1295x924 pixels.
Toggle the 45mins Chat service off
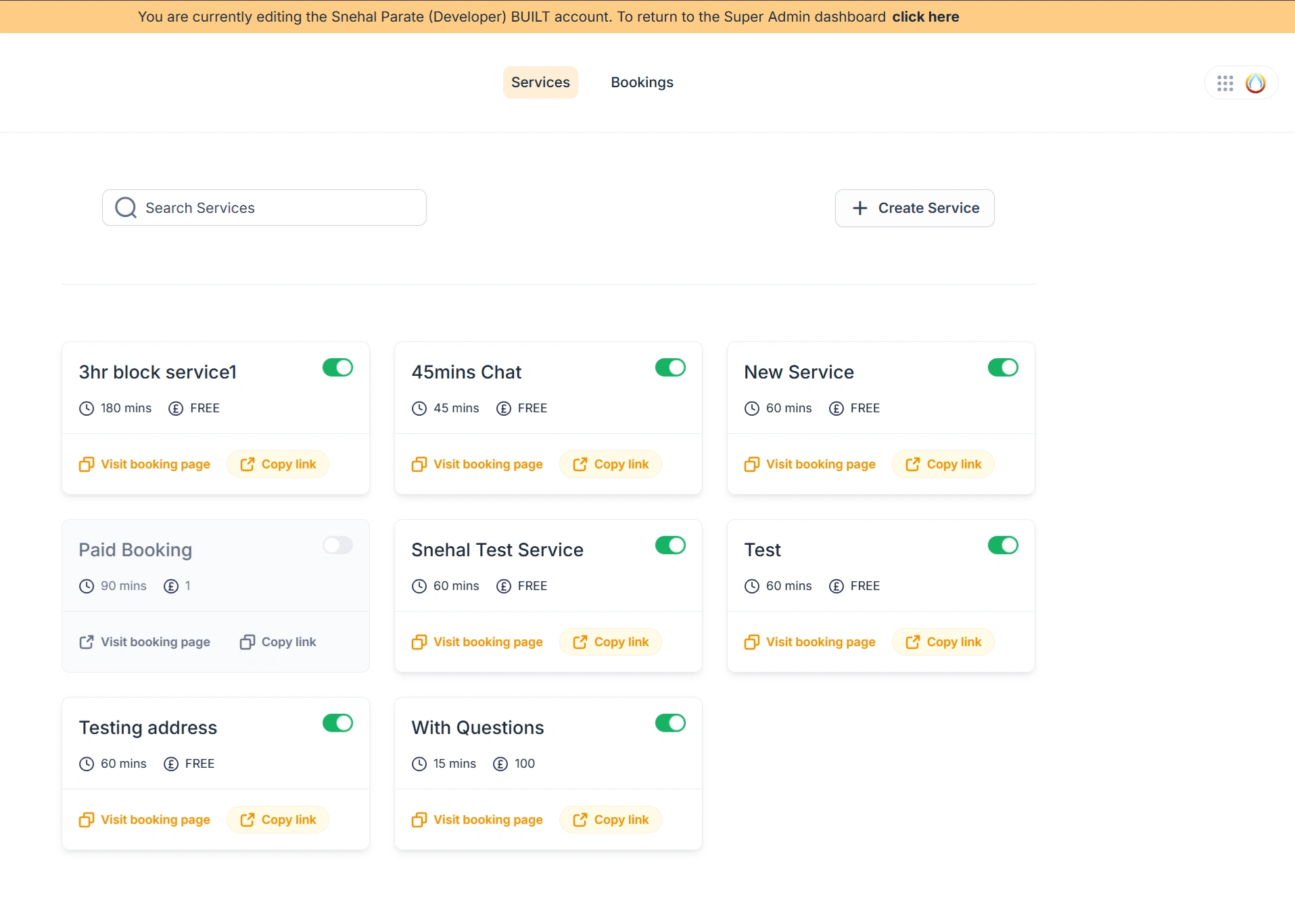[x=670, y=368]
